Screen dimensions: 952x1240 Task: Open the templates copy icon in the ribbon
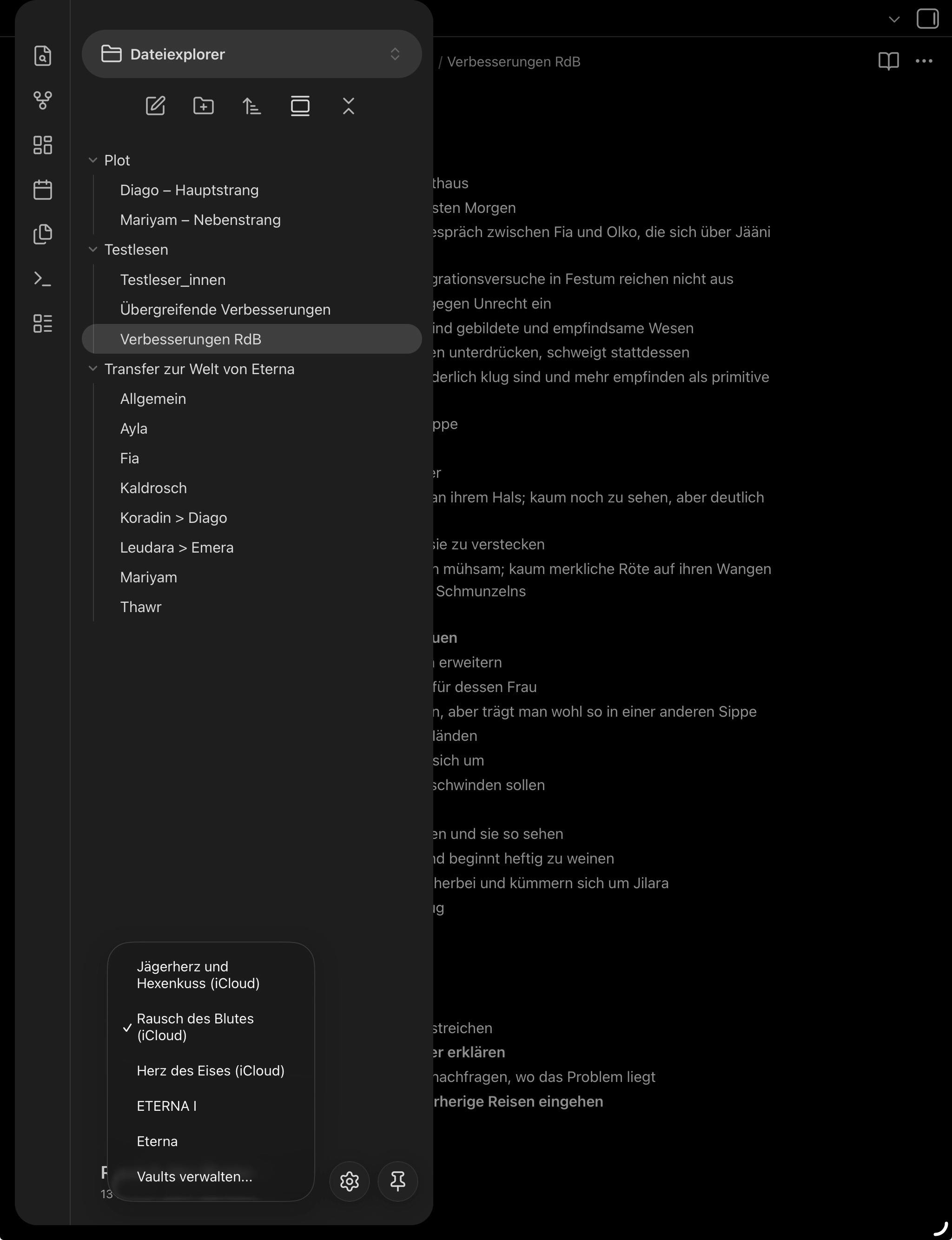tap(42, 234)
